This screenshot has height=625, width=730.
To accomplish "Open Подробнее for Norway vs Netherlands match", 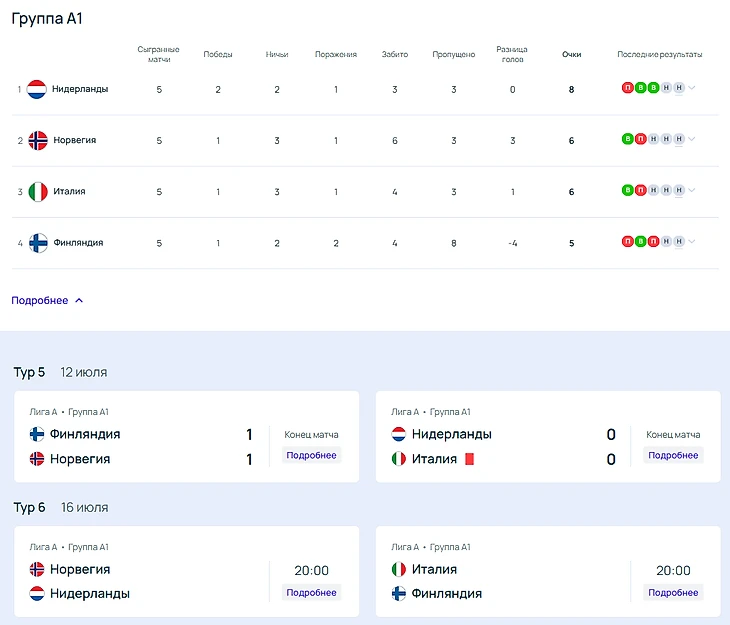I will 311,592.
